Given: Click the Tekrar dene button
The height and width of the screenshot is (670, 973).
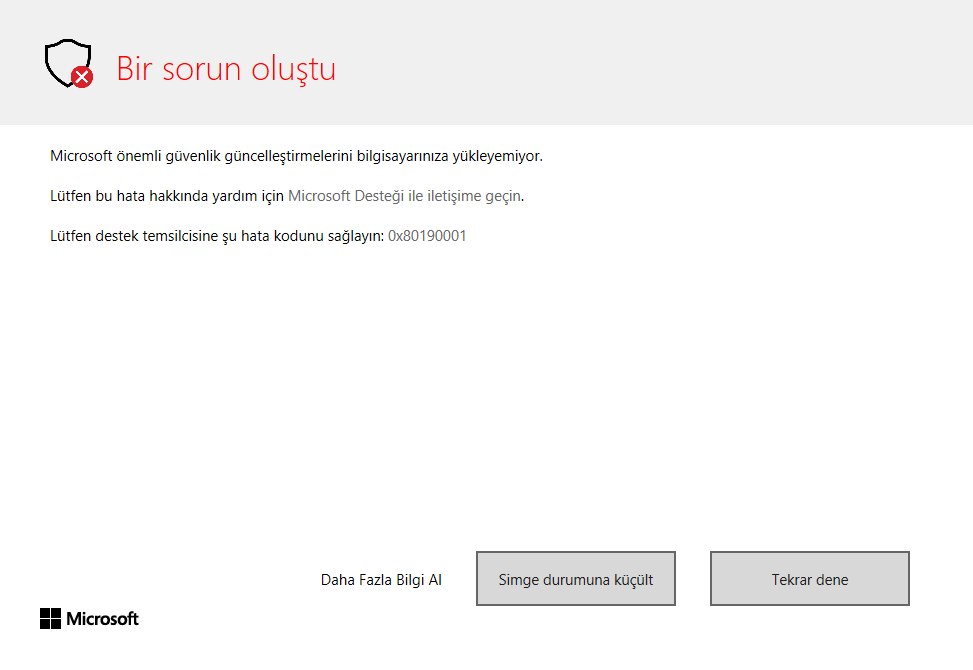Looking at the screenshot, I should [810, 579].
